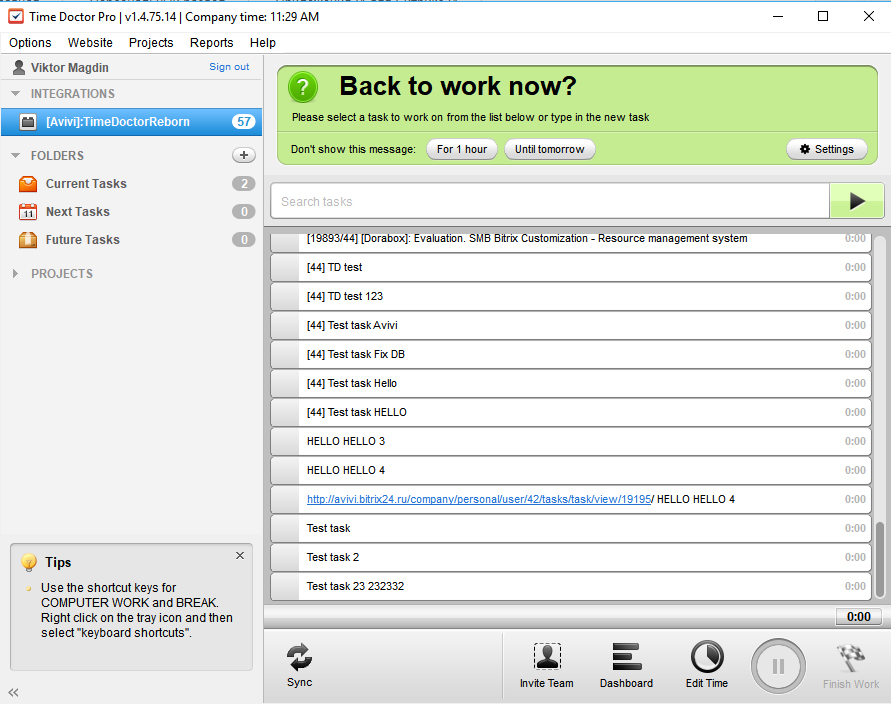Click the Sync icon
Viewport: 891px width, 704px height.
(x=299, y=657)
